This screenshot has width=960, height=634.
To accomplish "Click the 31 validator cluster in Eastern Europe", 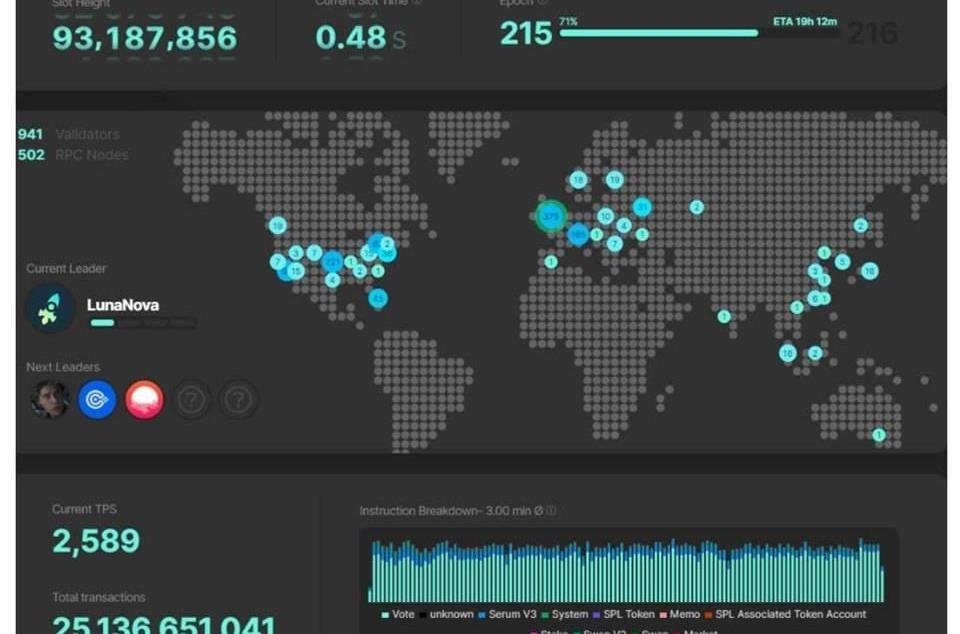I will (x=642, y=207).
